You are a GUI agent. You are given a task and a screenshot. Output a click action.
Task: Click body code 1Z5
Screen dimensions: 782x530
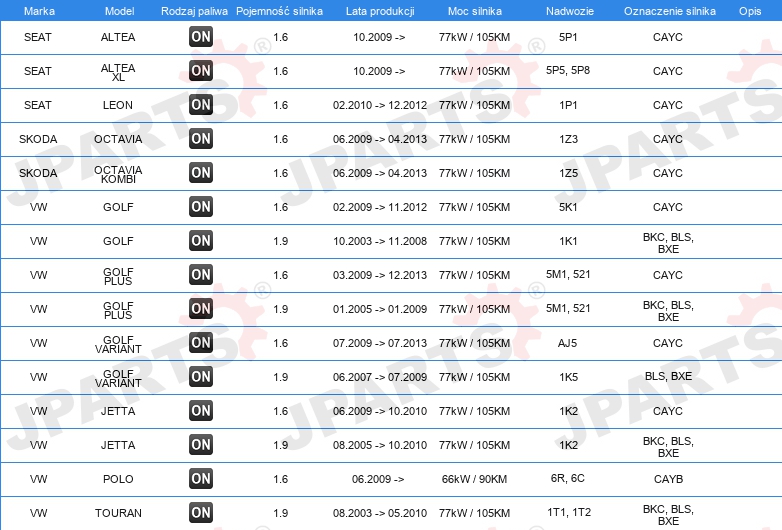coord(568,173)
